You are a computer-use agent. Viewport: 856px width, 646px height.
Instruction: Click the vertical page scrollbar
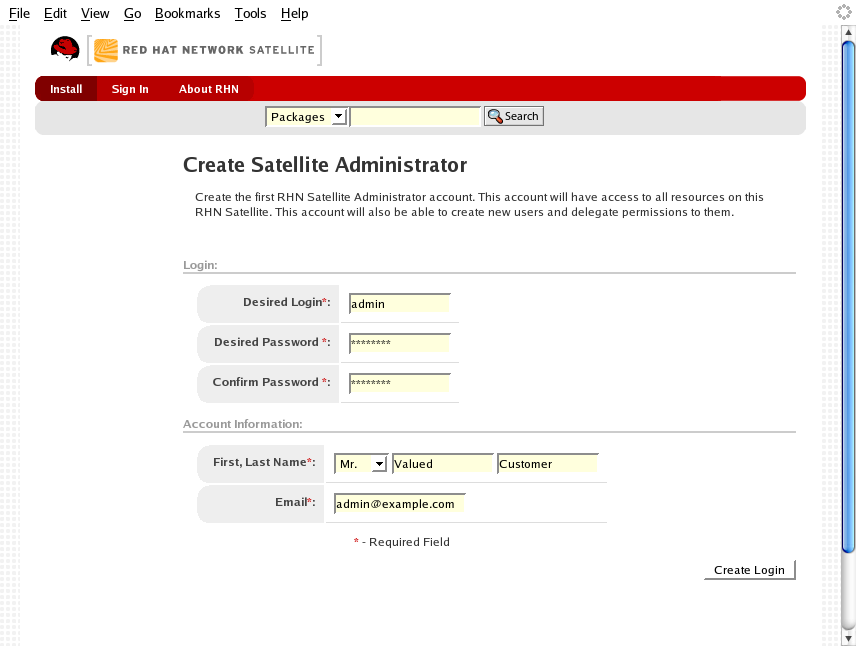[x=848, y=300]
